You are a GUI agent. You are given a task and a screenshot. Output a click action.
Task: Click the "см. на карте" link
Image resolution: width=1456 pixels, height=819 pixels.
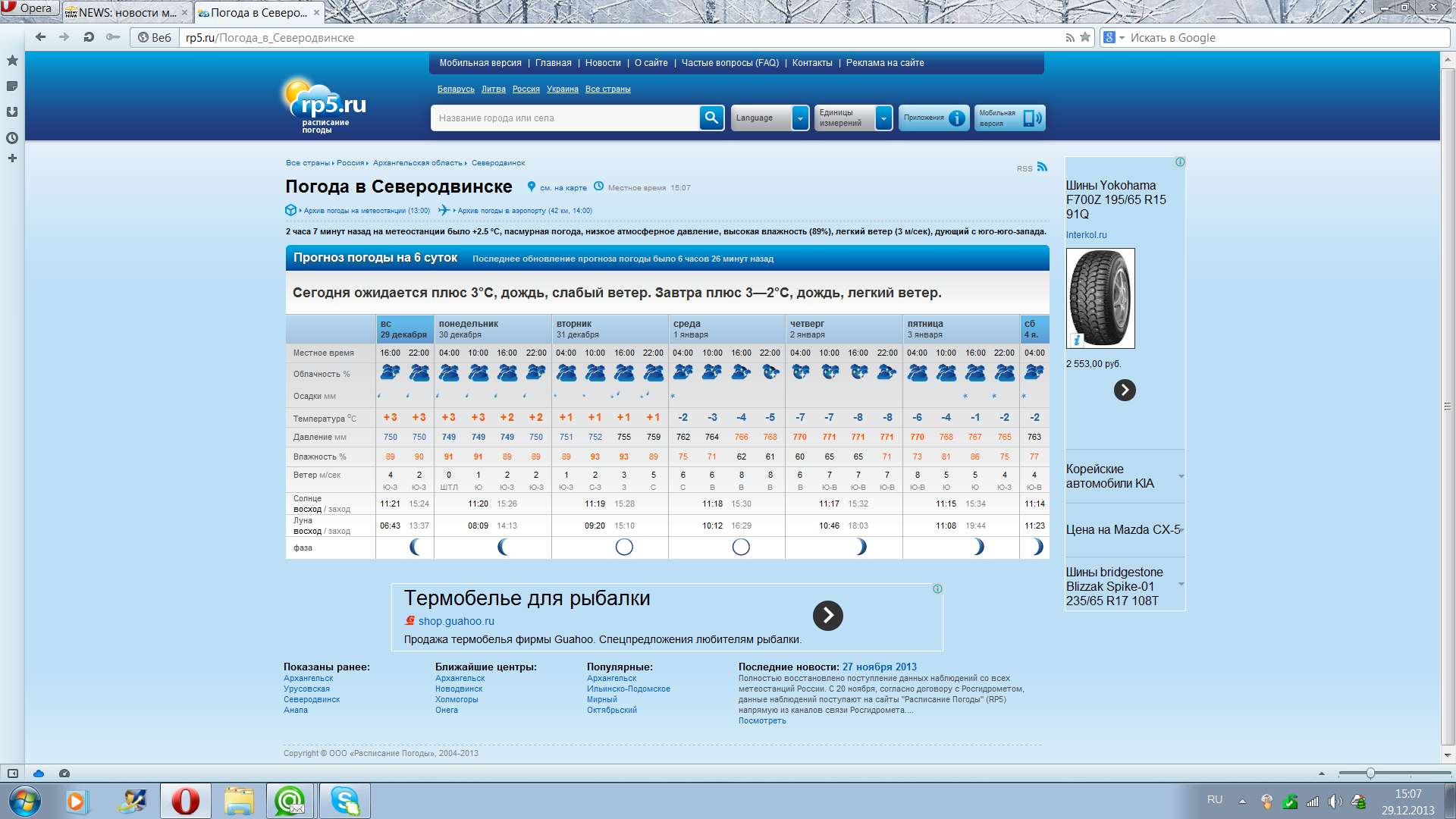(x=563, y=188)
